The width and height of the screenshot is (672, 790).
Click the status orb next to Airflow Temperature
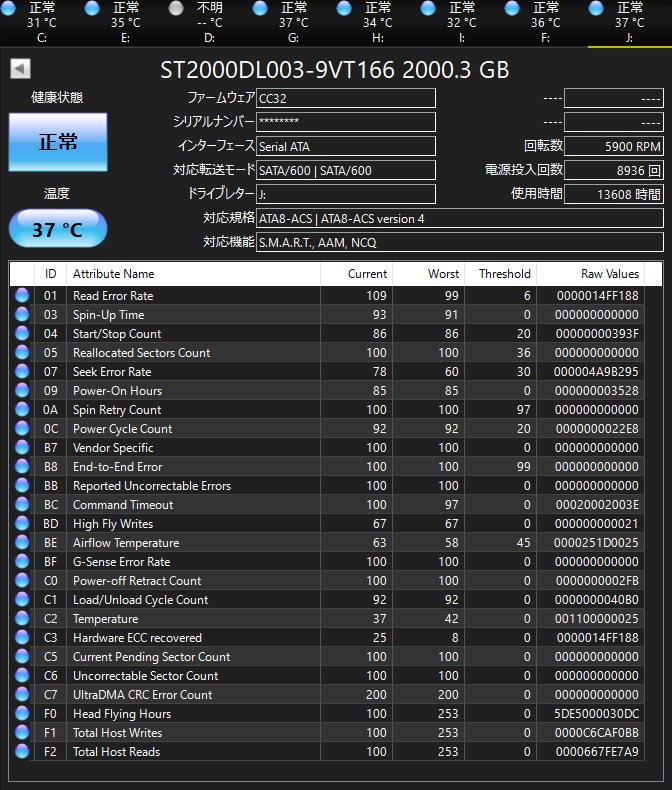(22, 543)
